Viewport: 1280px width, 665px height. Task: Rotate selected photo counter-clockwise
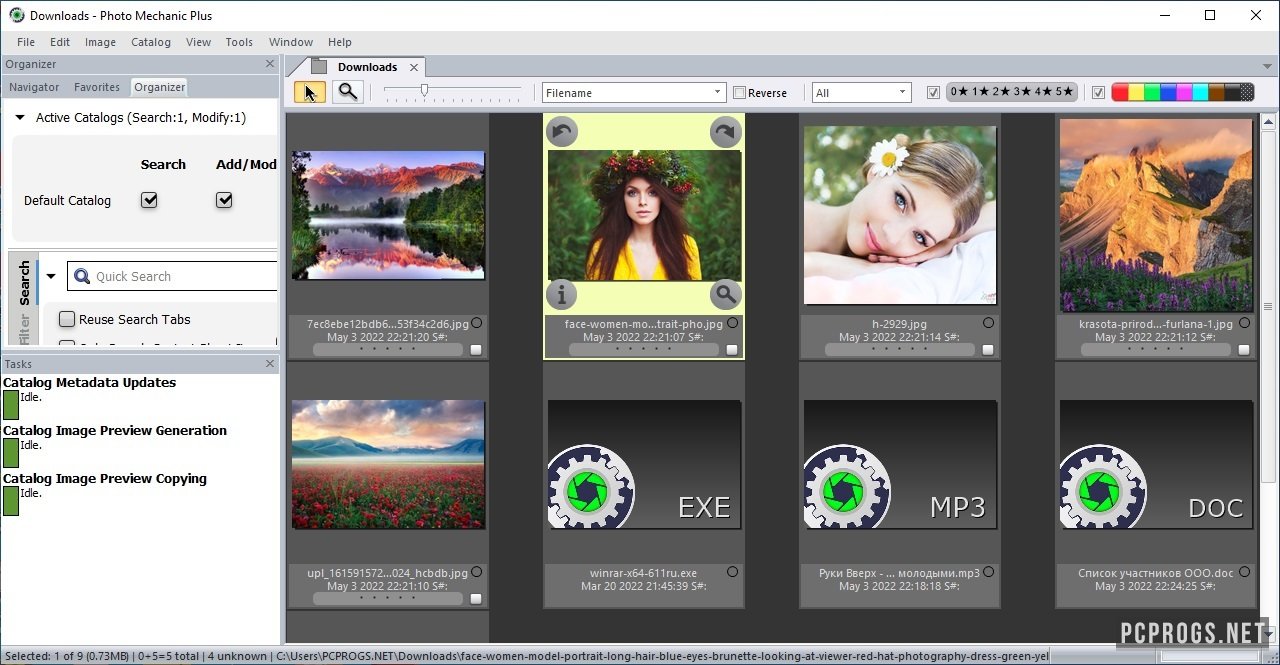(x=562, y=132)
